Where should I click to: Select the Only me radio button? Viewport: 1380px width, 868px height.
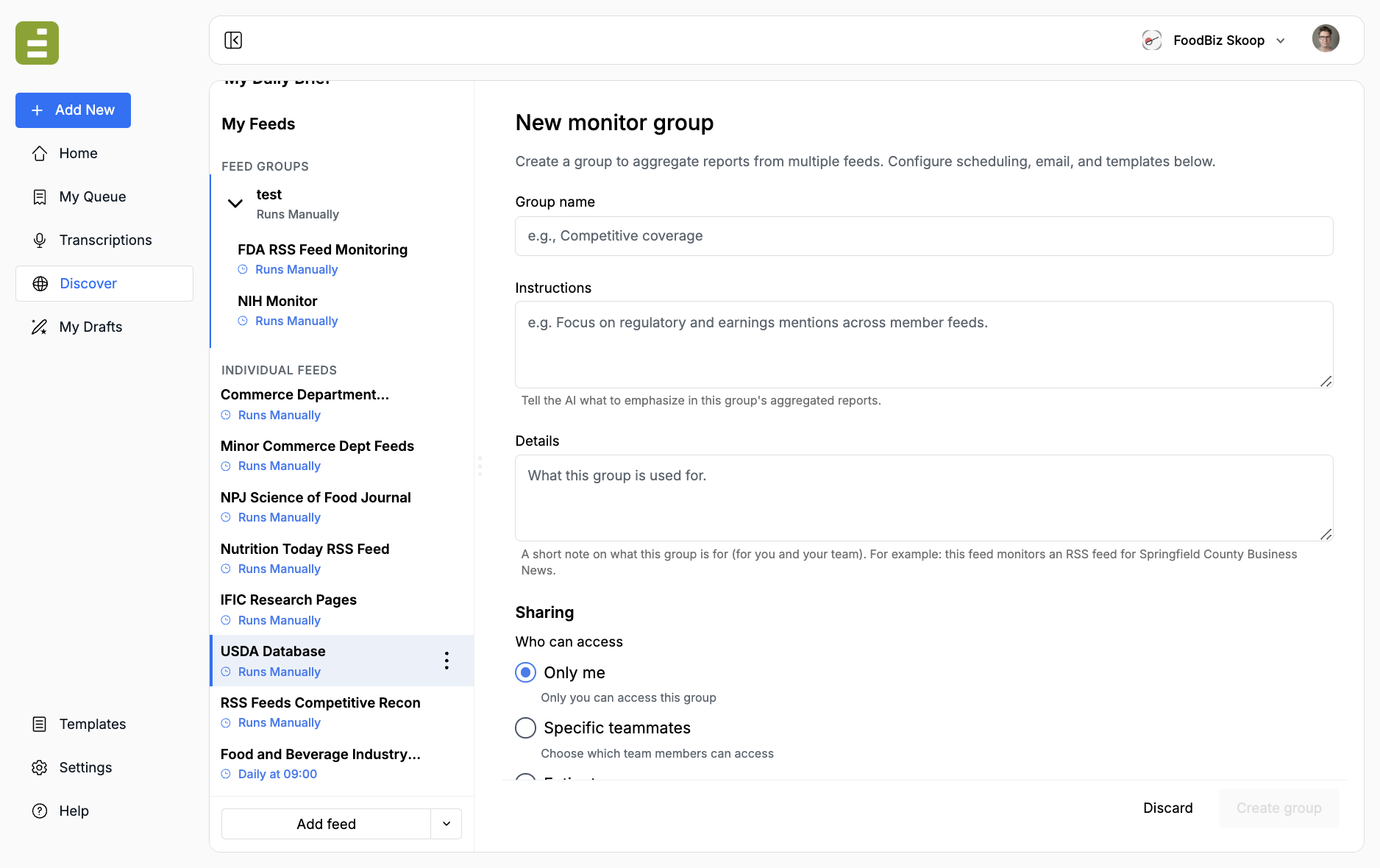(x=525, y=672)
